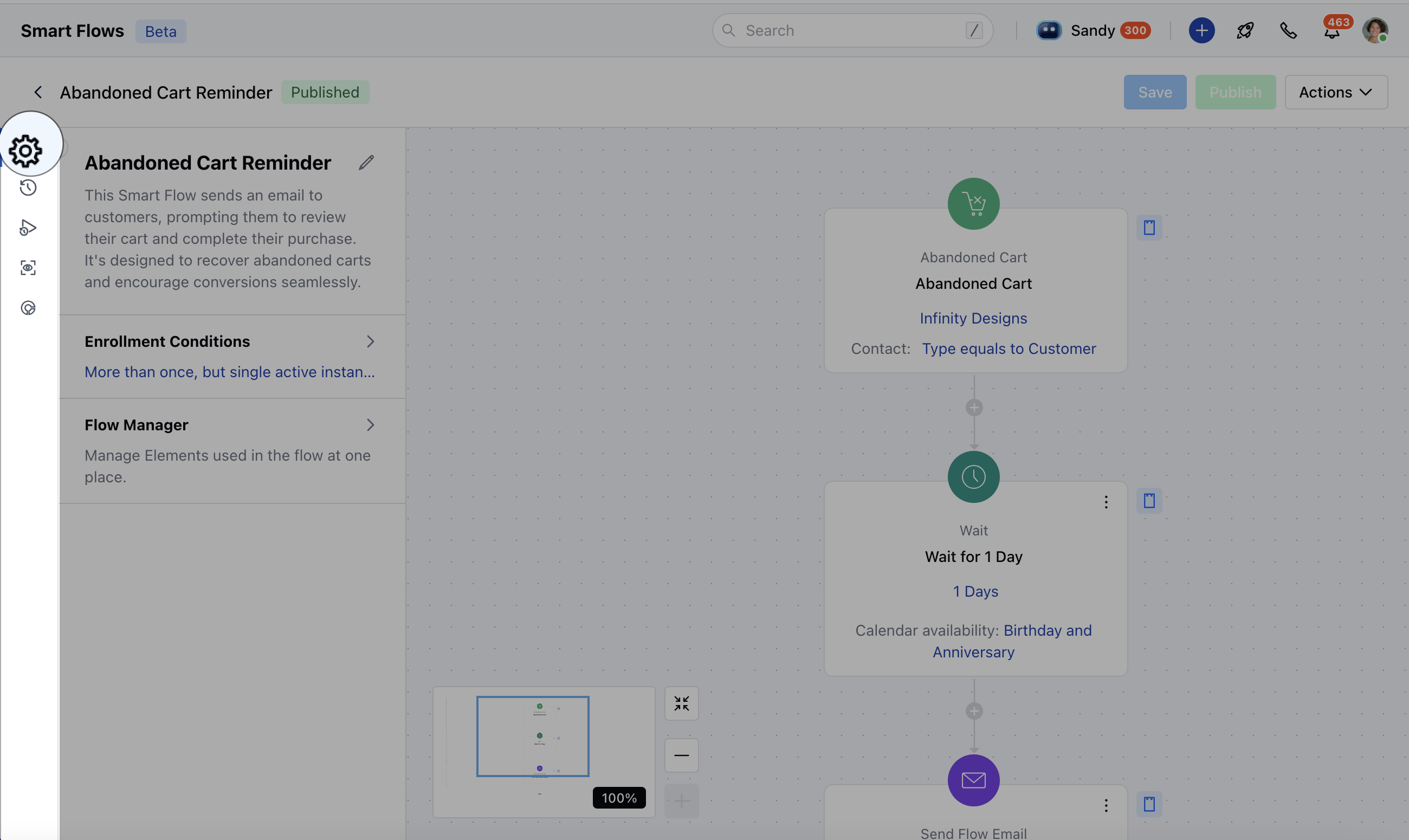This screenshot has height=840, width=1409.
Task: Open the rocket icon in header
Action: coord(1245,30)
